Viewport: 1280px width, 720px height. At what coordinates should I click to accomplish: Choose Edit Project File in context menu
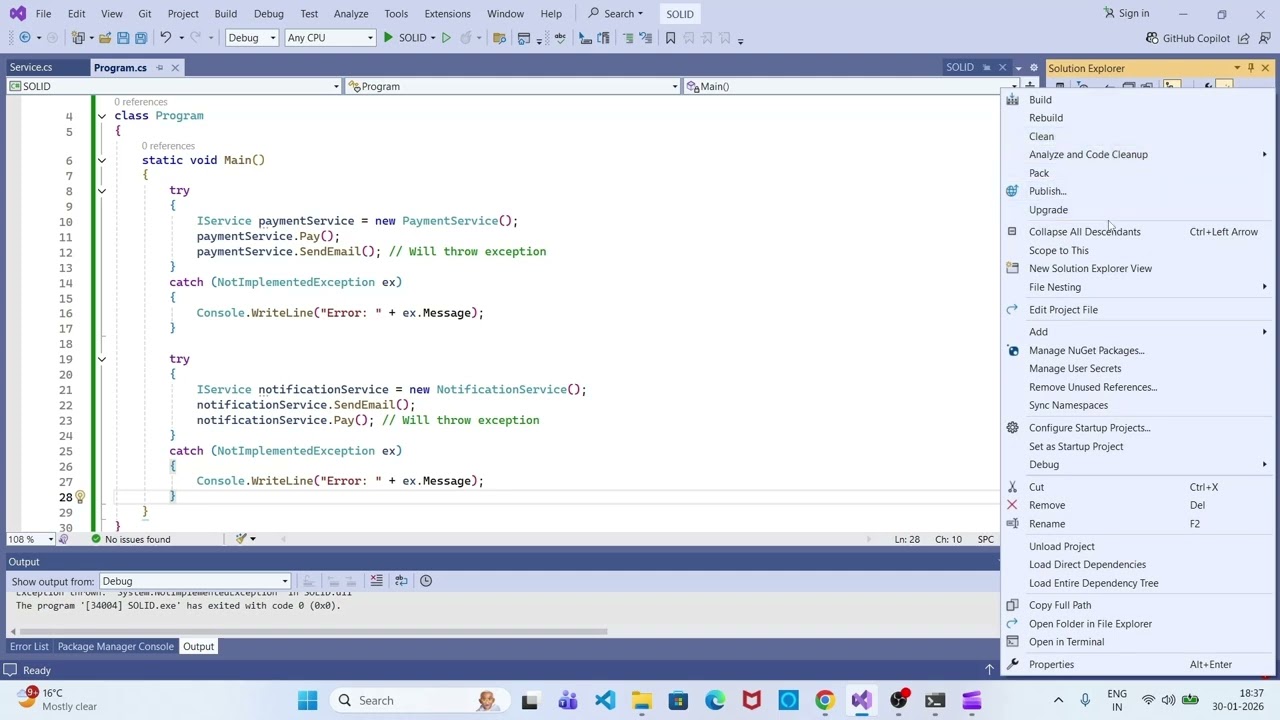[1138, 310]
